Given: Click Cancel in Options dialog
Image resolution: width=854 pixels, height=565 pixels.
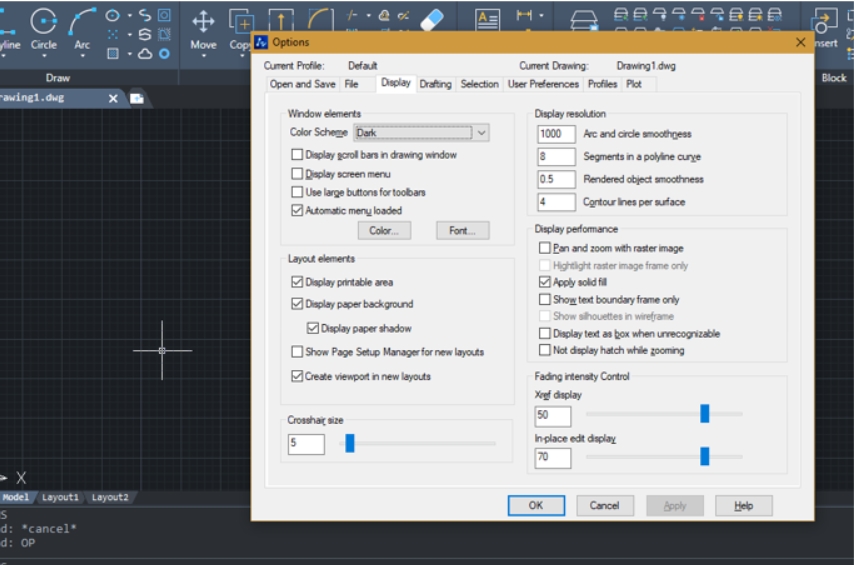Looking at the screenshot, I should point(605,506).
